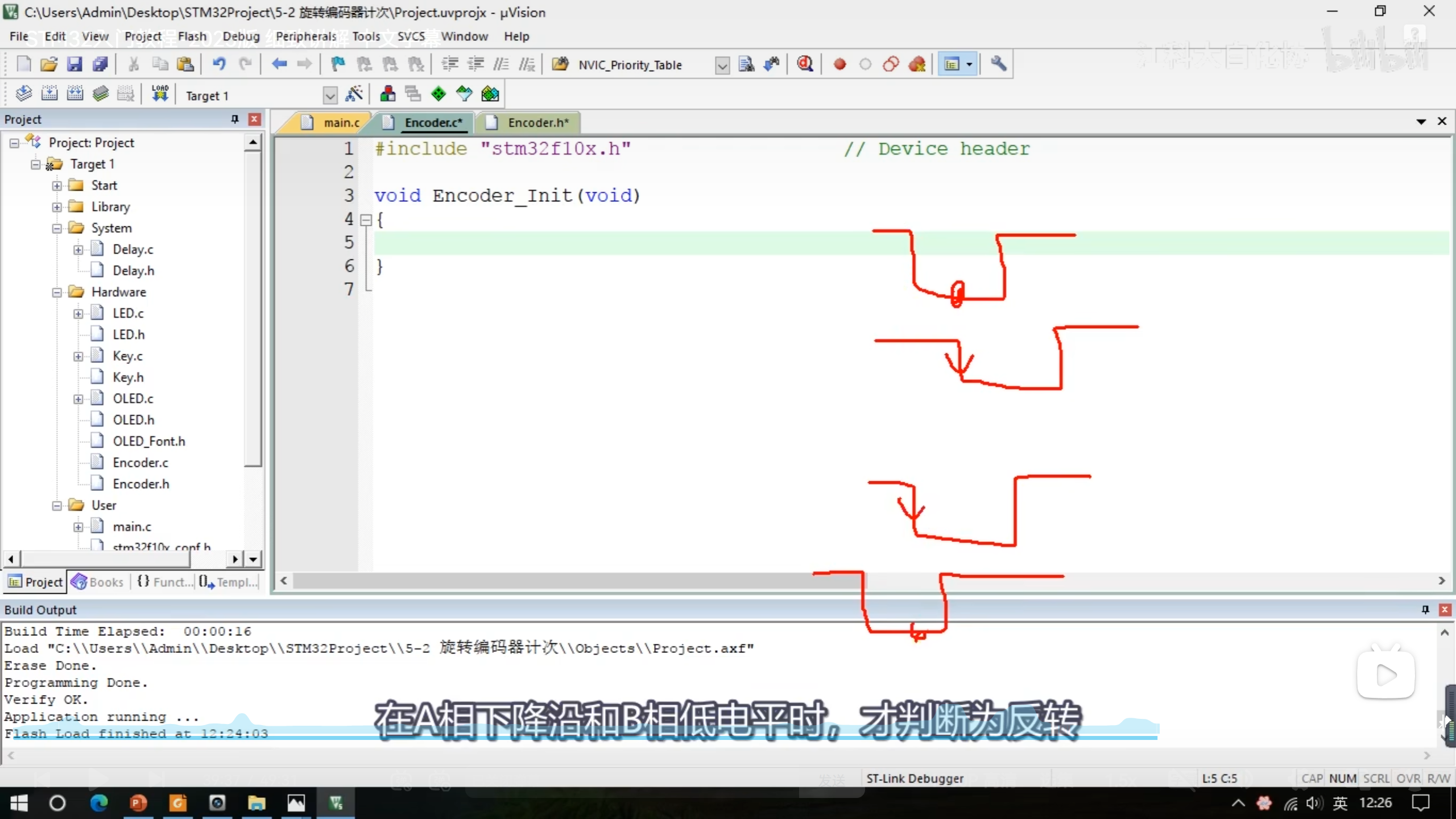Open the Configuration wrench icon
1456x819 pixels.
coord(999,64)
